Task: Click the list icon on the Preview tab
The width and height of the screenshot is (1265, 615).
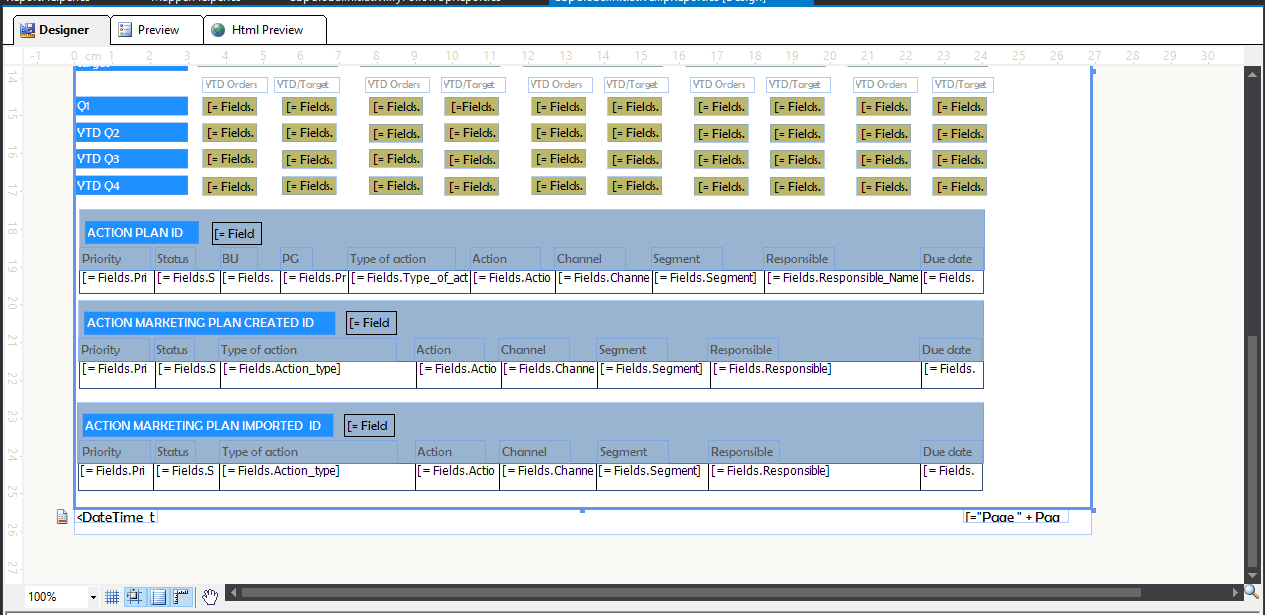Action: click(123, 30)
